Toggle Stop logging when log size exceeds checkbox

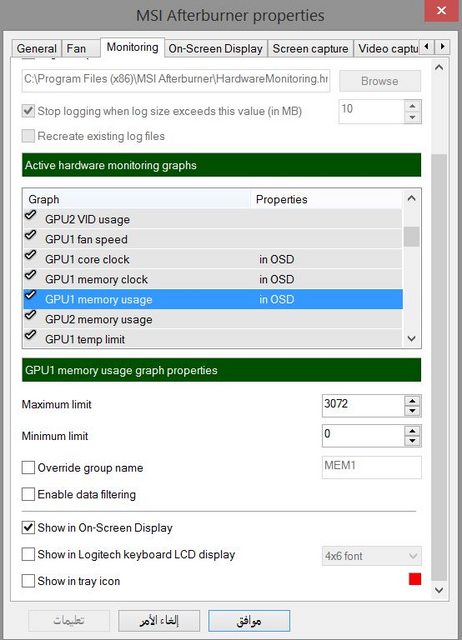point(28,111)
